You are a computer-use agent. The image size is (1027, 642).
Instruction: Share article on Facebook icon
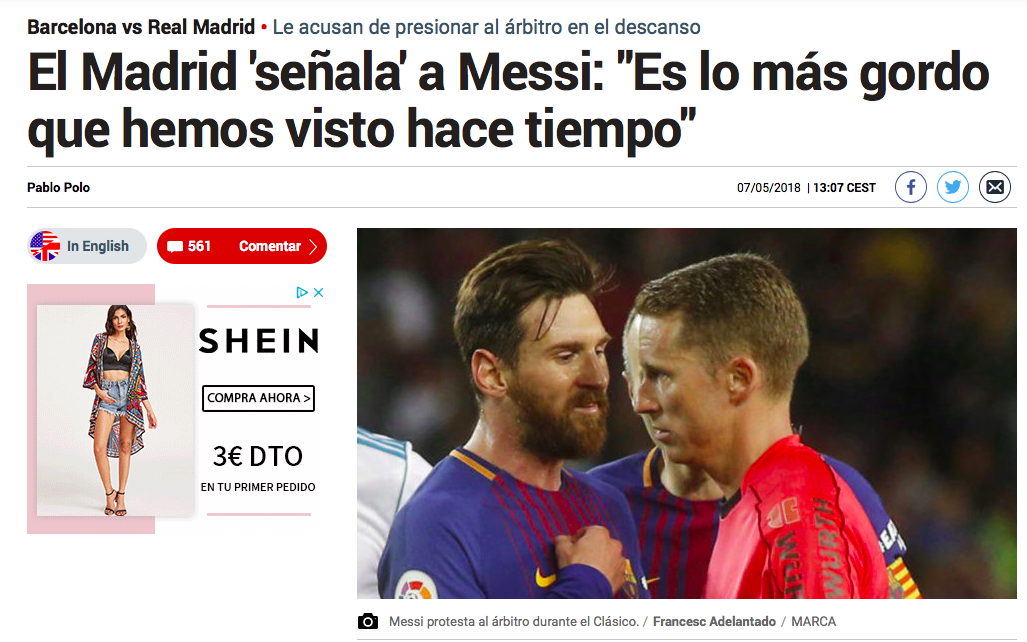point(910,187)
